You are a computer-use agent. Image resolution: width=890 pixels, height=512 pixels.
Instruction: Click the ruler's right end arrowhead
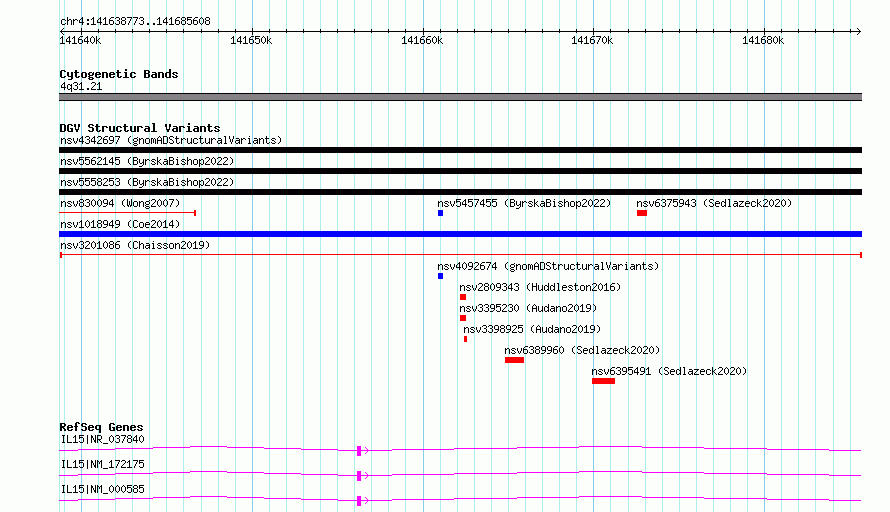[x=859, y=31]
